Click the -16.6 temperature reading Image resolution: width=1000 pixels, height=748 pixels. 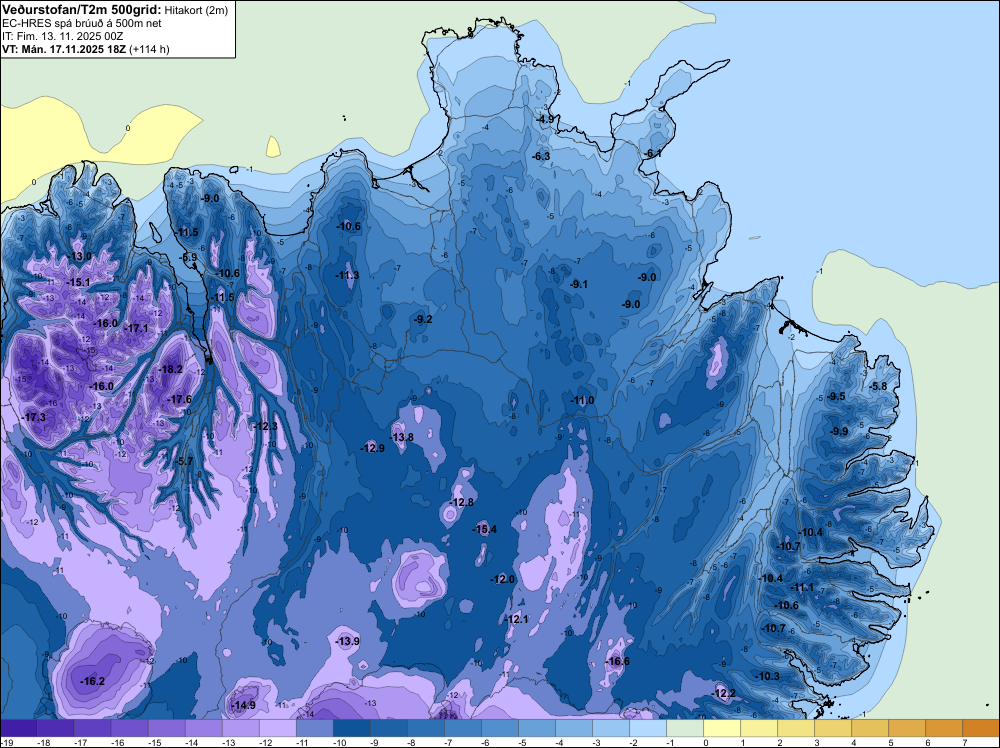click(617, 661)
